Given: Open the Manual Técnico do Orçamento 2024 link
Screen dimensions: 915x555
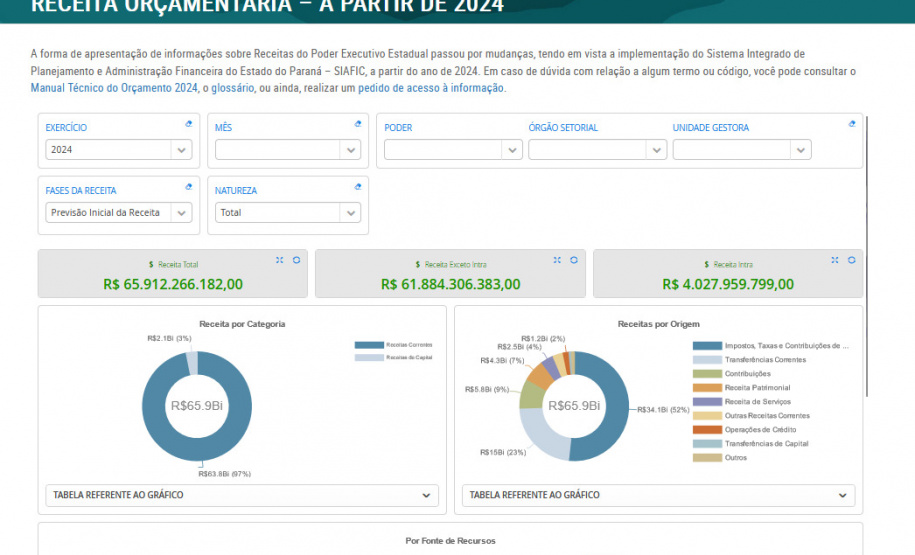Looking at the screenshot, I should (114, 88).
